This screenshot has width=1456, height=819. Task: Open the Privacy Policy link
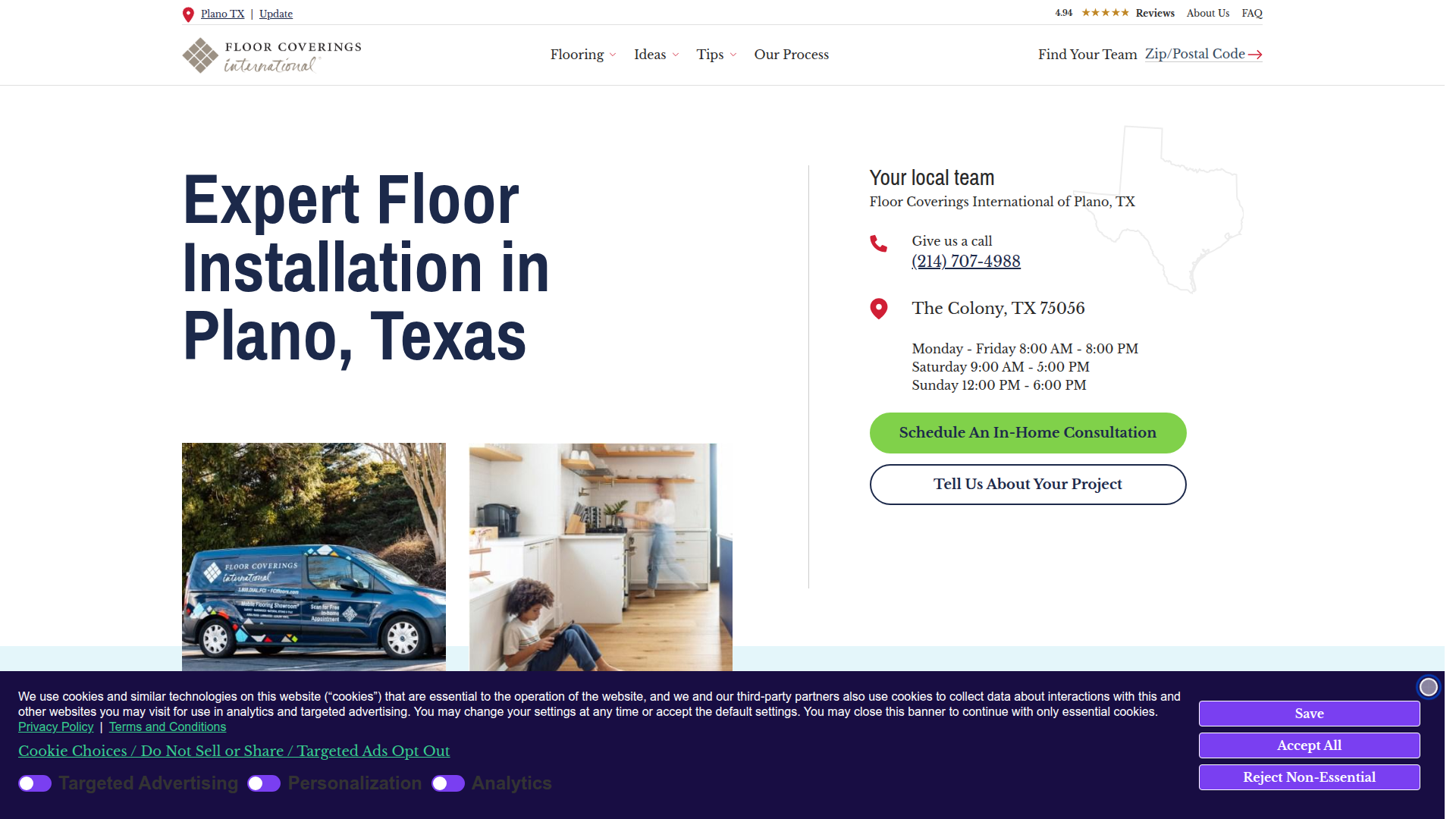[56, 726]
